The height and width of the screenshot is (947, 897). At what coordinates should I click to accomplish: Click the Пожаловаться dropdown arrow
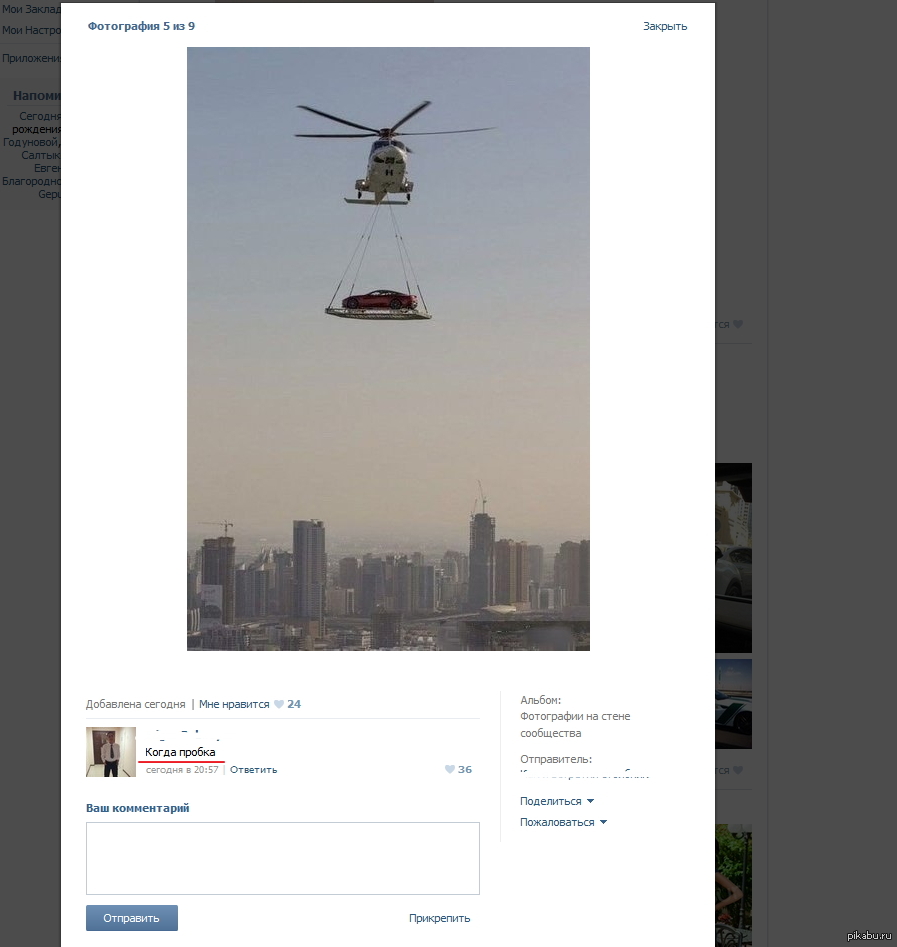(x=603, y=822)
